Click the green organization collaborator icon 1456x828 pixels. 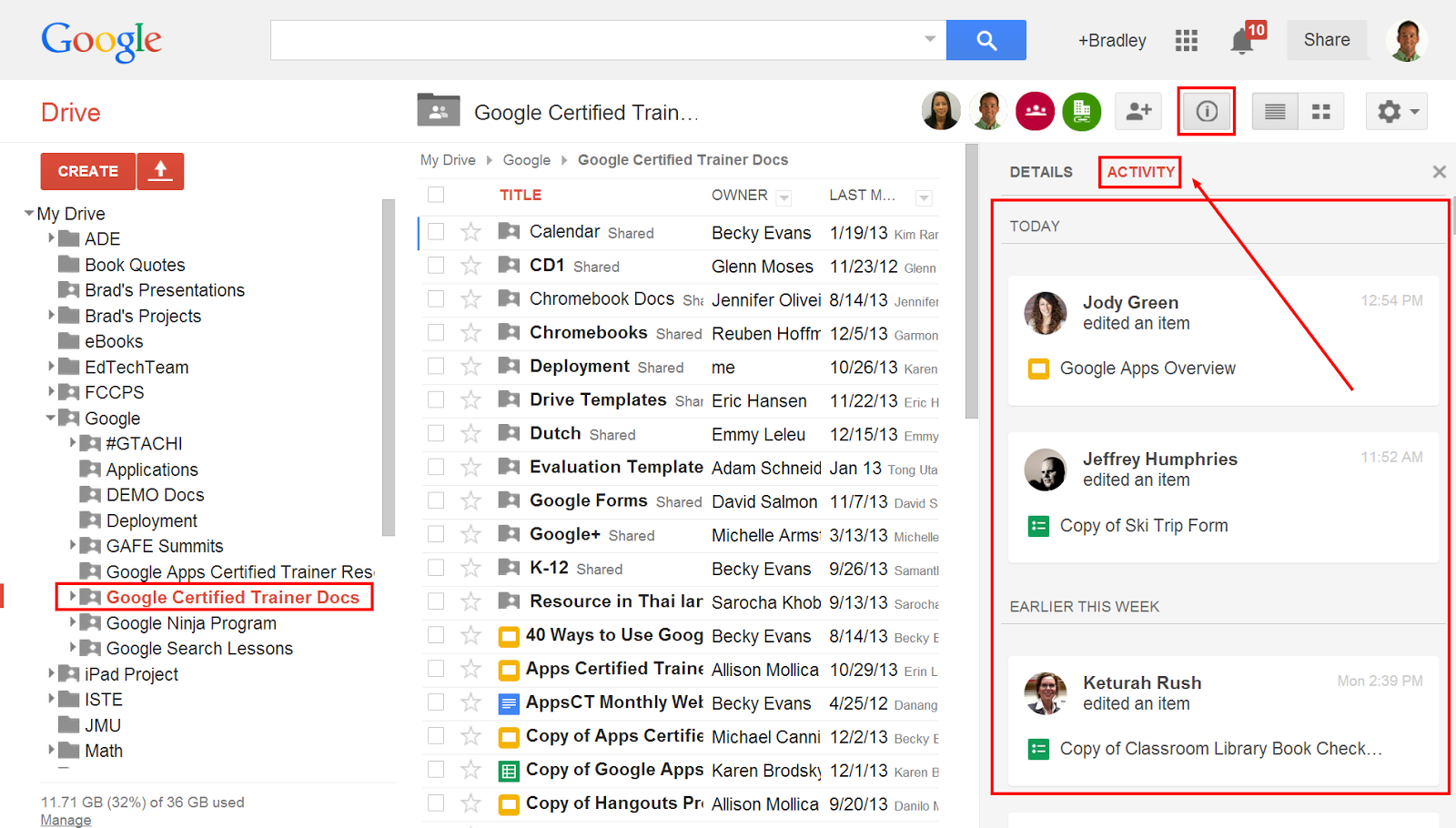click(1082, 111)
